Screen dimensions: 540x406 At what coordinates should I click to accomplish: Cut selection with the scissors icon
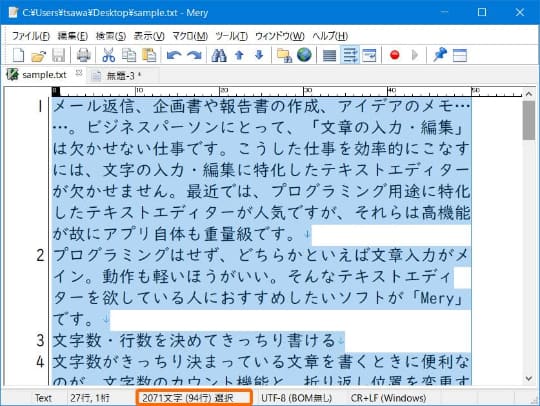coord(109,55)
